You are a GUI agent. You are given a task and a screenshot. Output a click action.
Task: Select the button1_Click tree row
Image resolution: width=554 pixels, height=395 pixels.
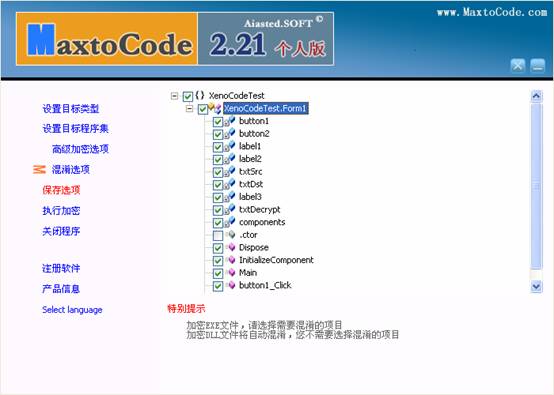tap(265, 285)
